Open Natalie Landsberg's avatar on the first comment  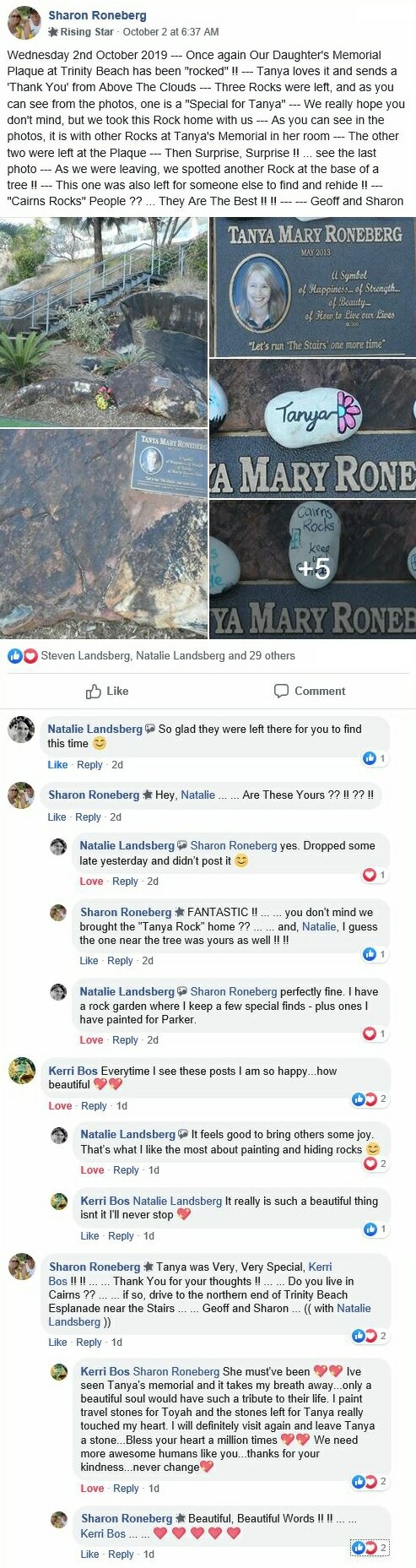tap(21, 730)
